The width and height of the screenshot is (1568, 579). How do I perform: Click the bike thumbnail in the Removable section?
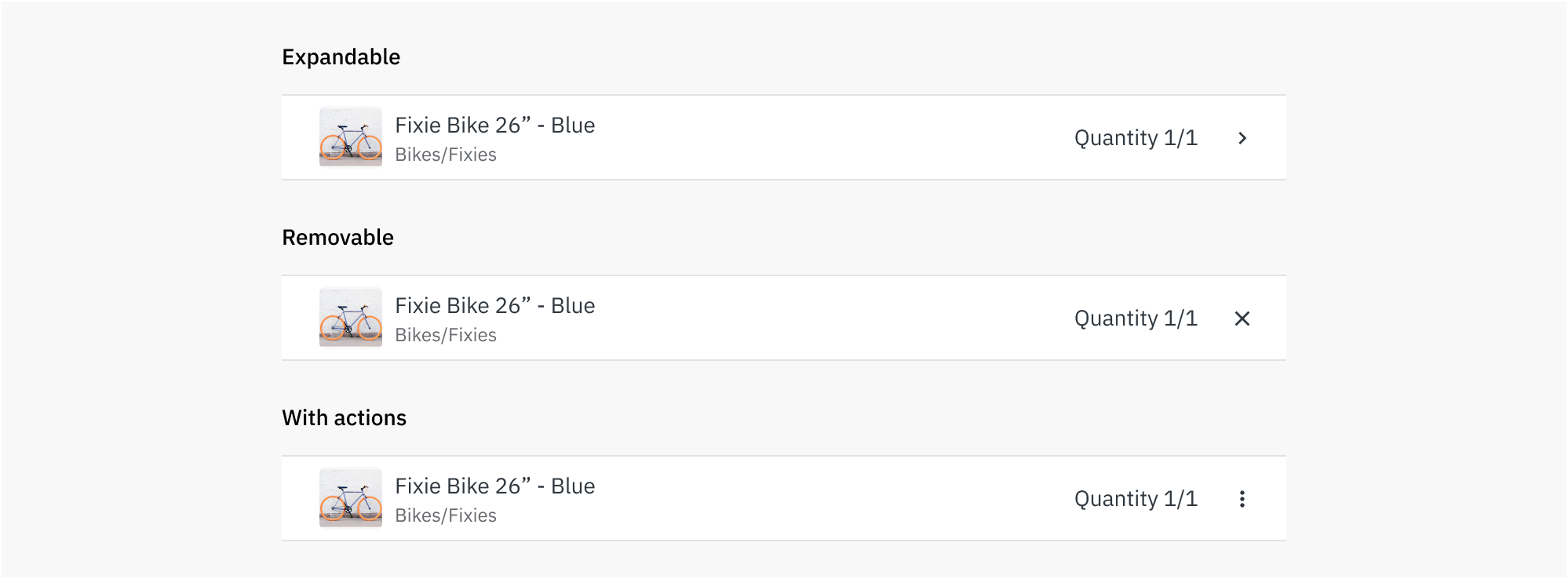[351, 318]
